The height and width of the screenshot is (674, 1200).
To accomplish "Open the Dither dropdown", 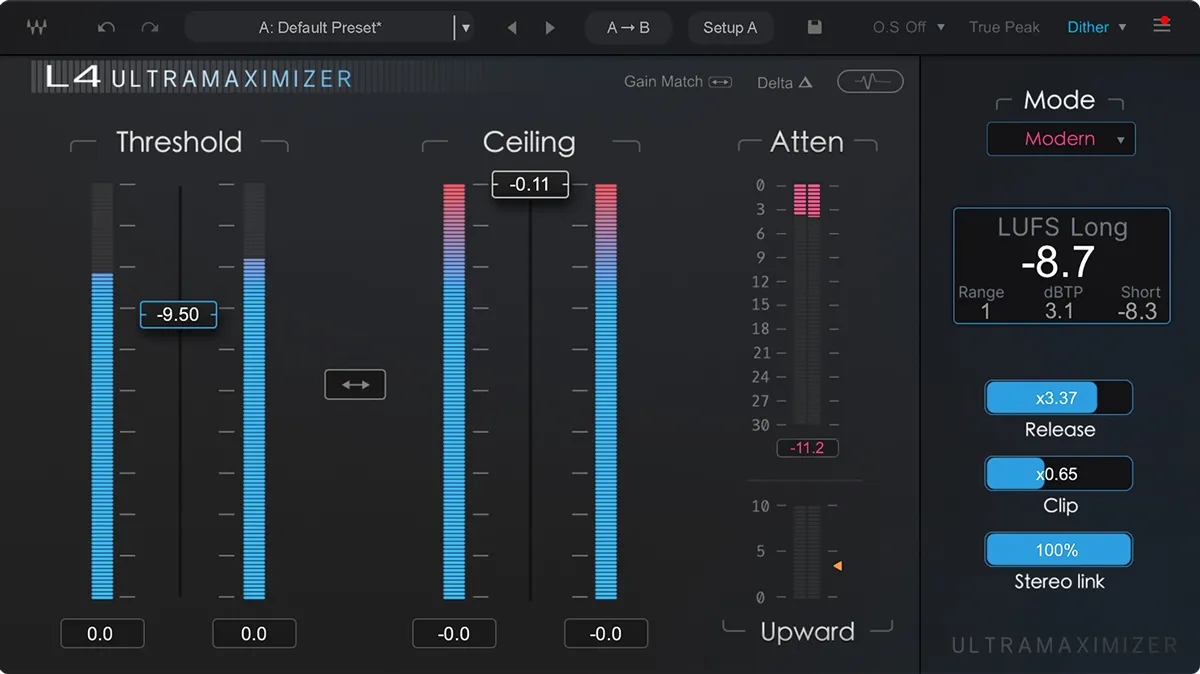I will click(1096, 27).
